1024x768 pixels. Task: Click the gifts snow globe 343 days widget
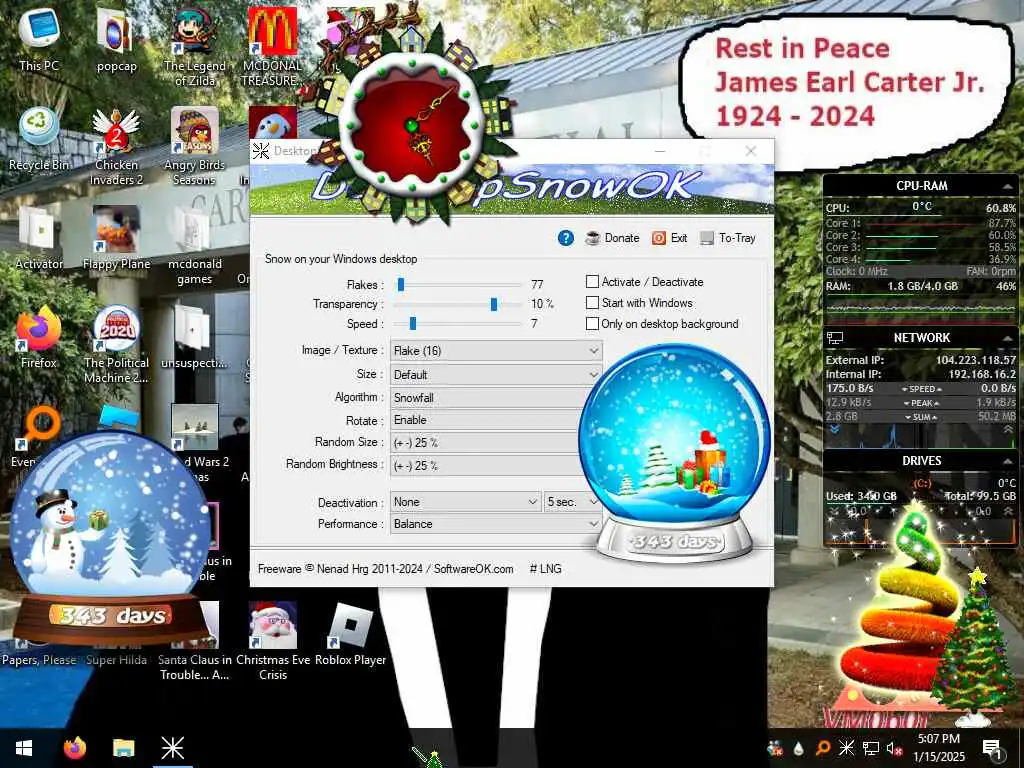click(674, 454)
